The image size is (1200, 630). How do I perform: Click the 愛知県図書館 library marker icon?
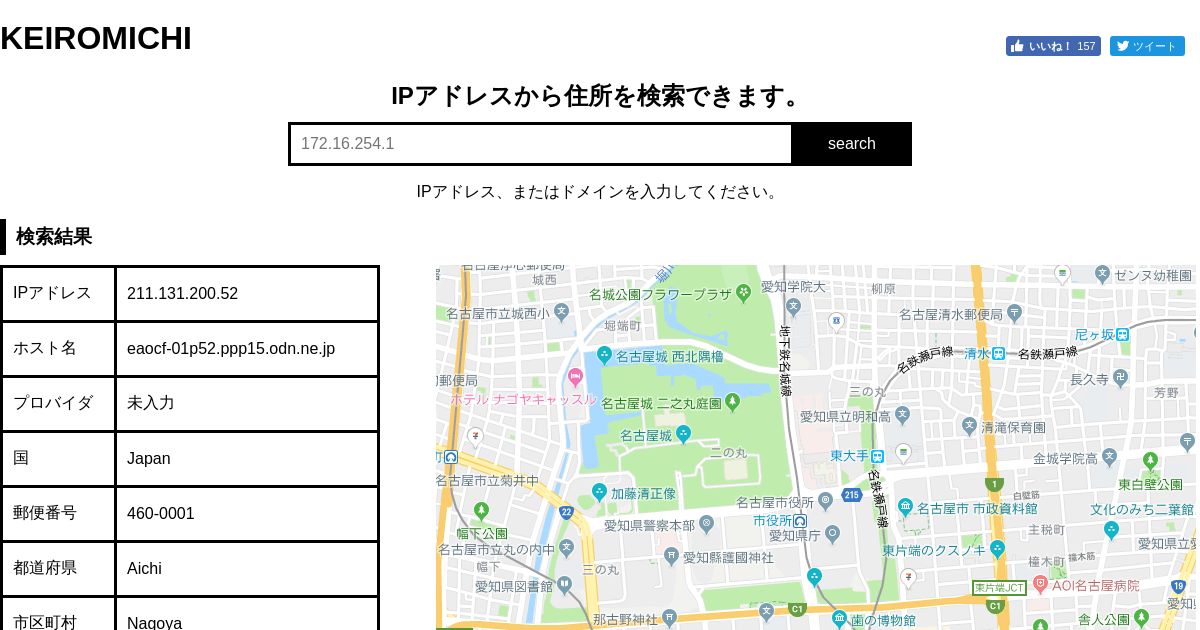click(564, 584)
